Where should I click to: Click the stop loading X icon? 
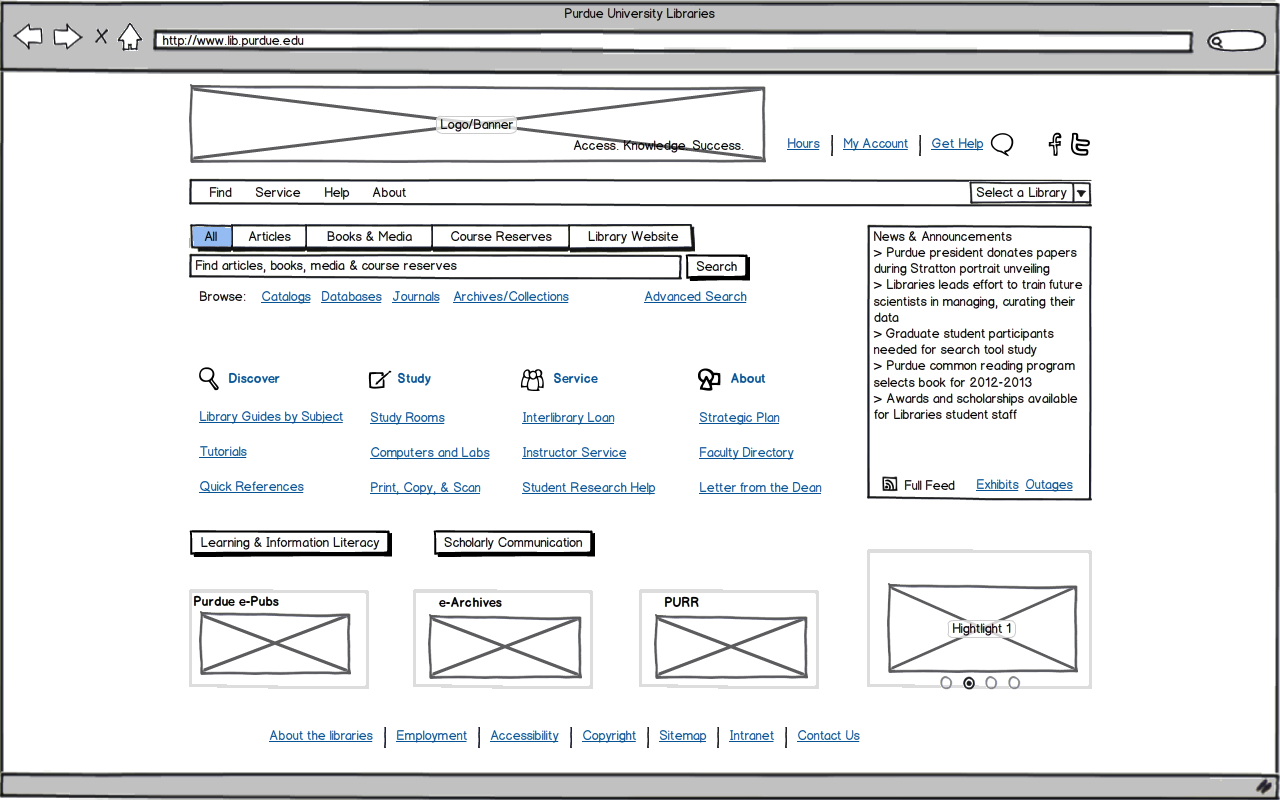101,37
